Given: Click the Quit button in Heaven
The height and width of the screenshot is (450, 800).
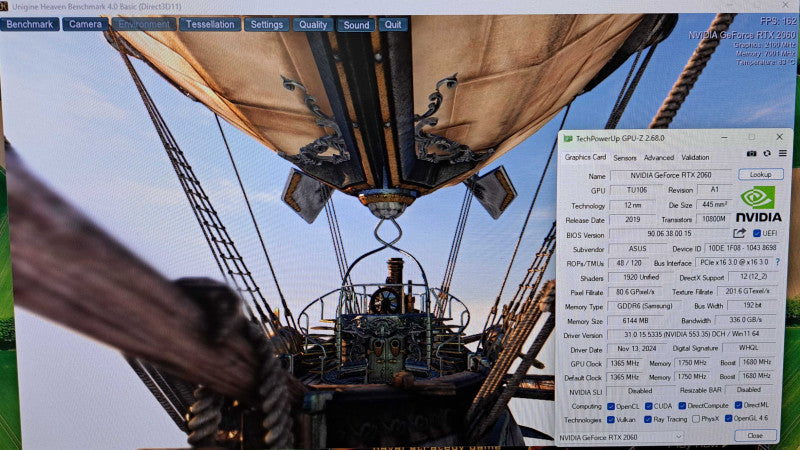Looking at the screenshot, I should pos(393,24).
